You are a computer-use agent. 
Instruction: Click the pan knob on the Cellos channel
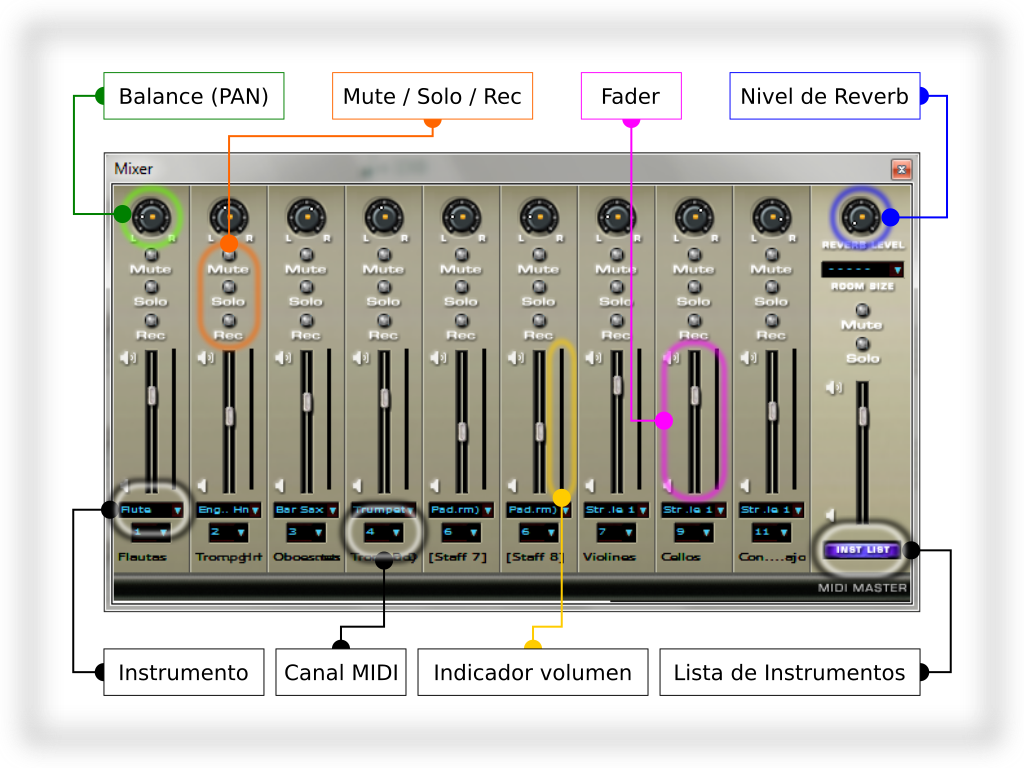tap(693, 215)
